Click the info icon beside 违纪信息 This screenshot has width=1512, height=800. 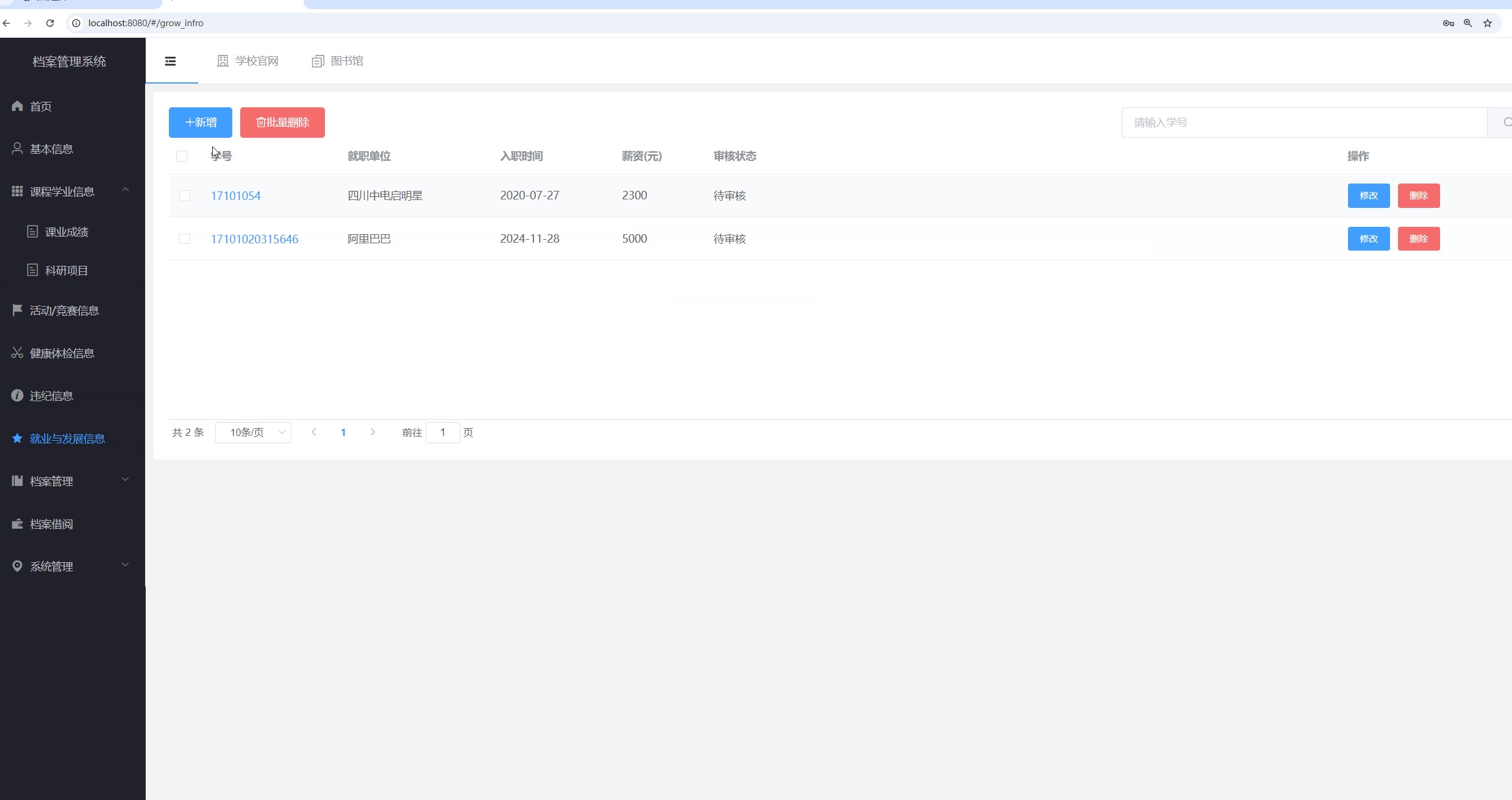[x=17, y=396]
